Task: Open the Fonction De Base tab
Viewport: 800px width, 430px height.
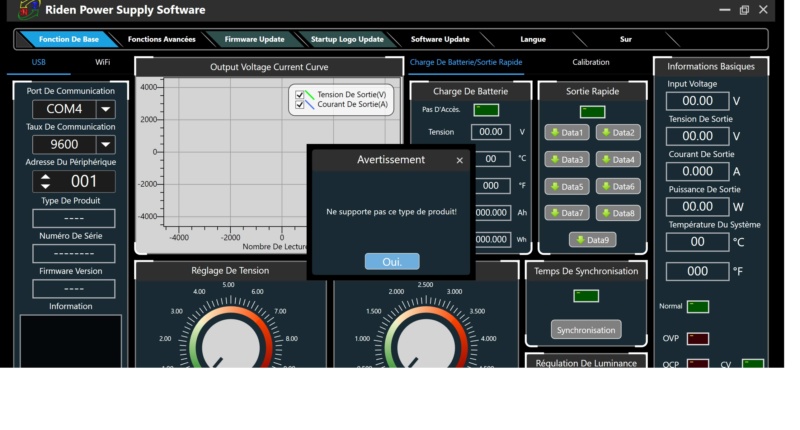Action: pyautogui.click(x=68, y=39)
